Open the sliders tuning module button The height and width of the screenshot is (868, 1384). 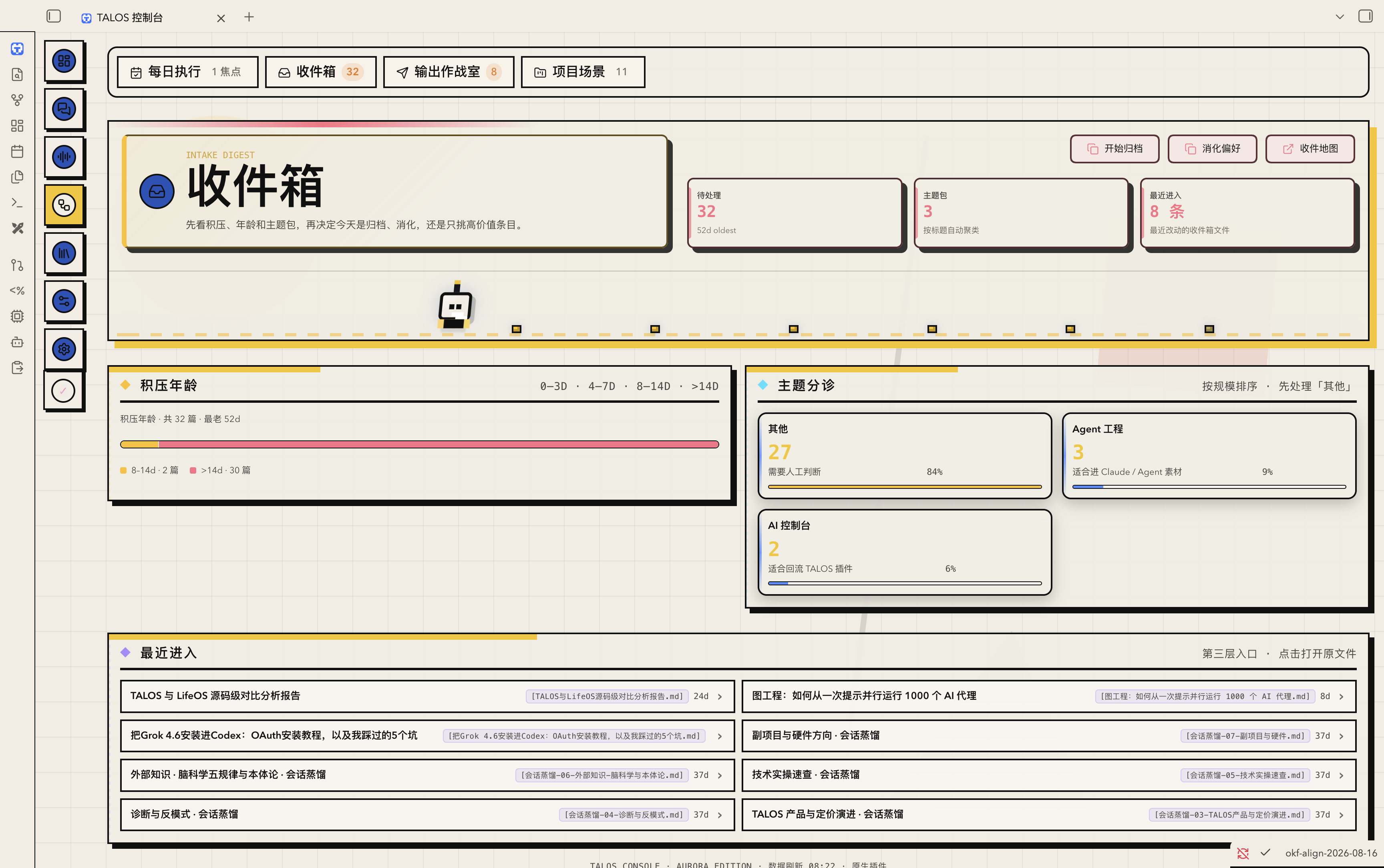click(64, 301)
